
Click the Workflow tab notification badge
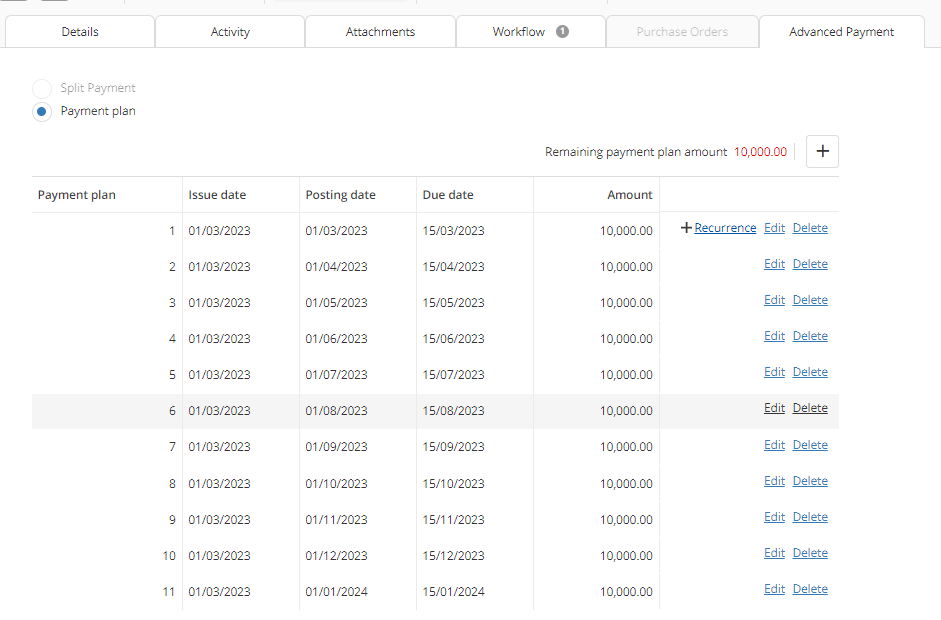click(562, 31)
